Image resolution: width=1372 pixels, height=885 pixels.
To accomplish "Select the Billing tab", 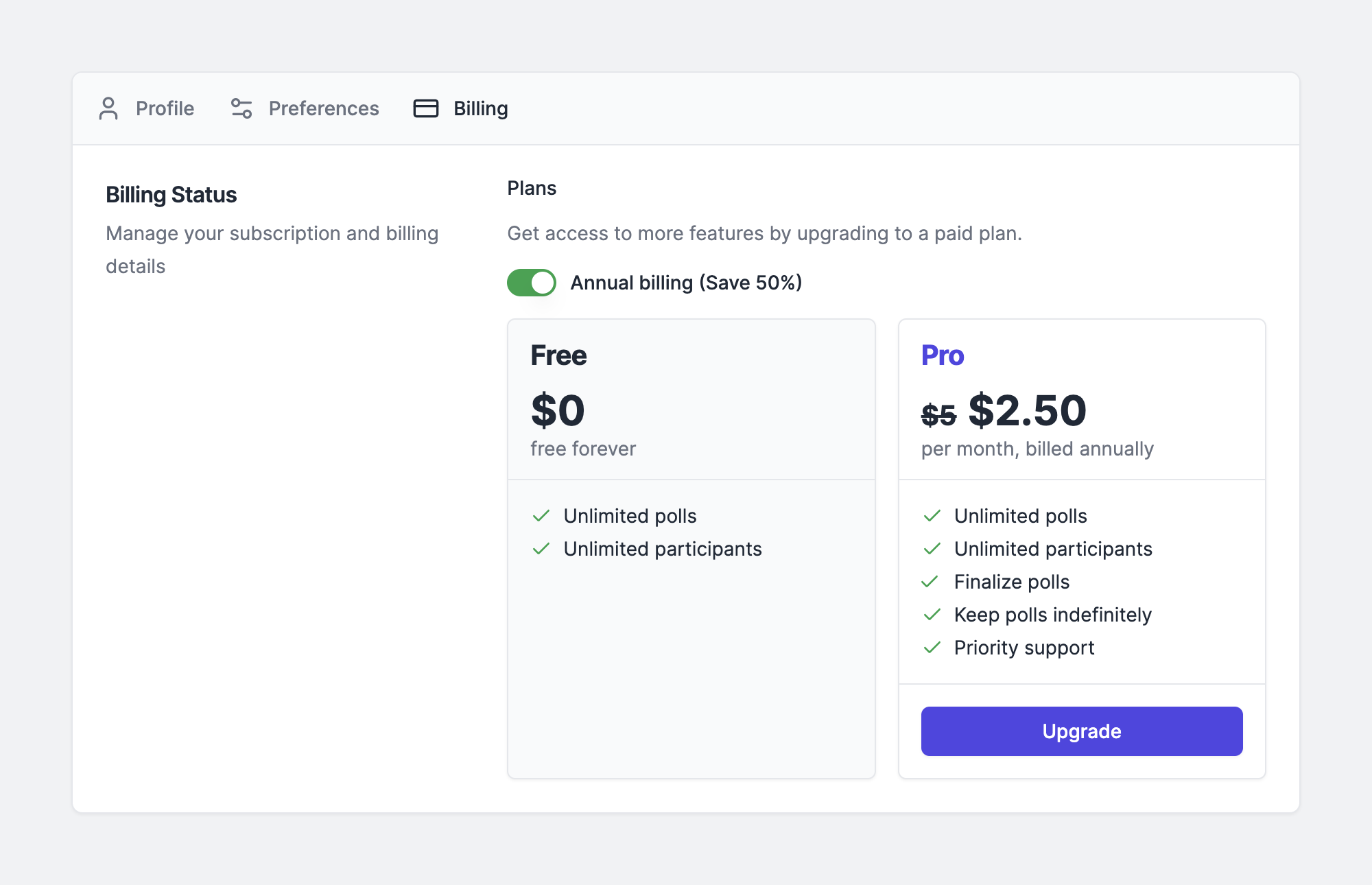I will (x=480, y=108).
